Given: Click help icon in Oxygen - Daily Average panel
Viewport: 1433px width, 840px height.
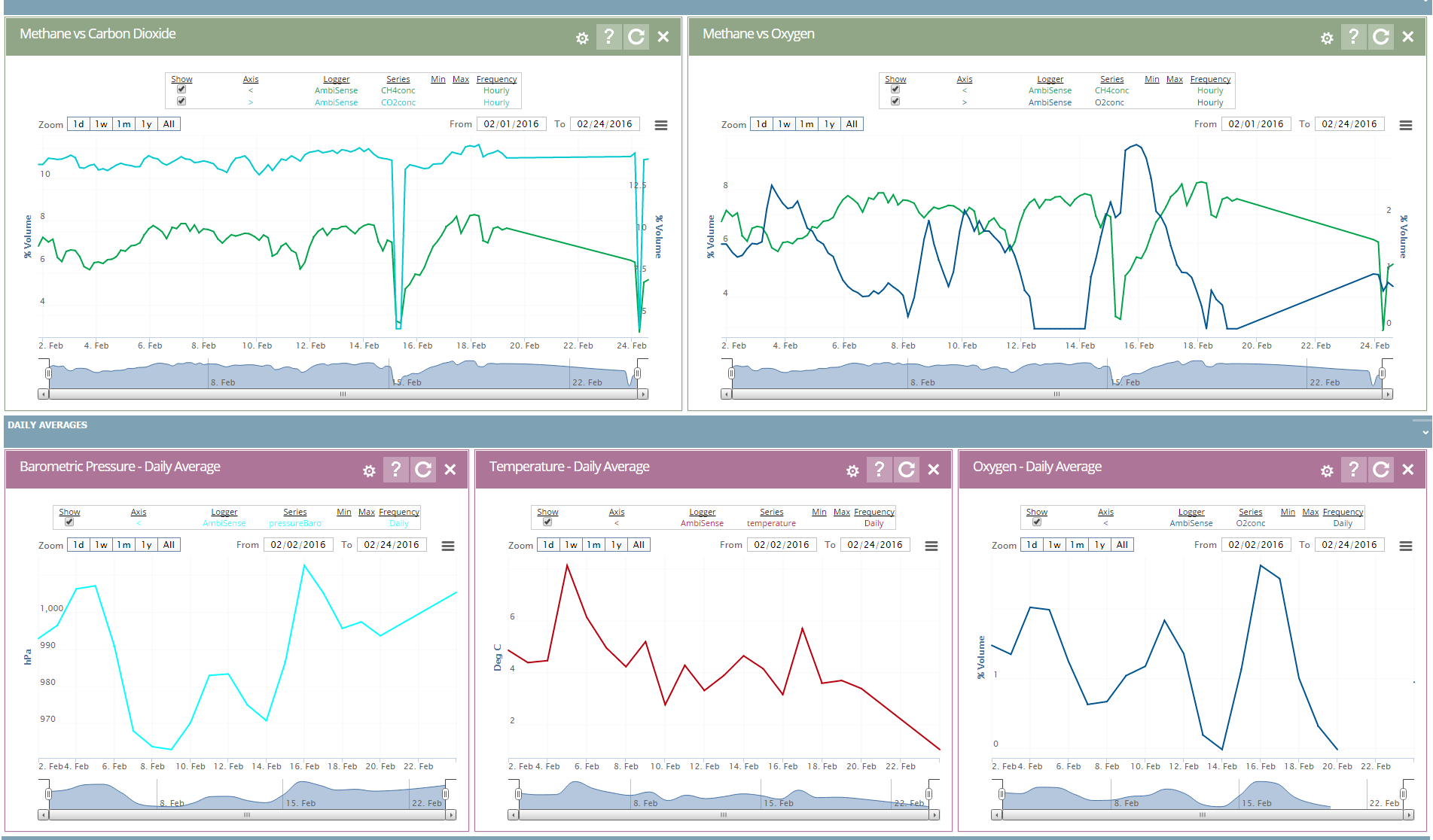Looking at the screenshot, I should click(1353, 470).
